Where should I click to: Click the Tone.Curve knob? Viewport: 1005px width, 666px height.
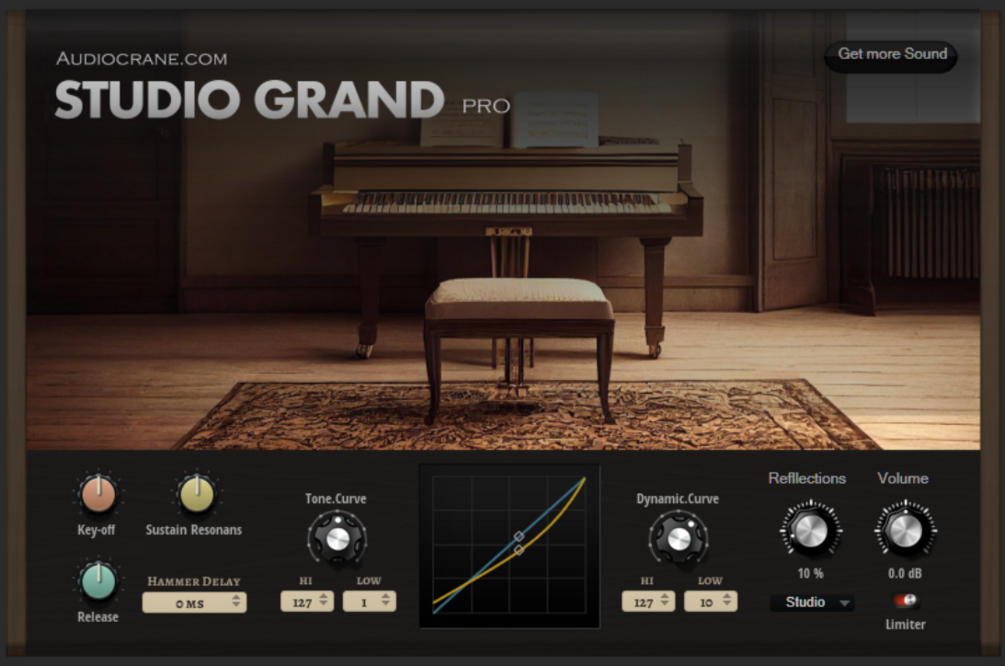click(x=337, y=539)
